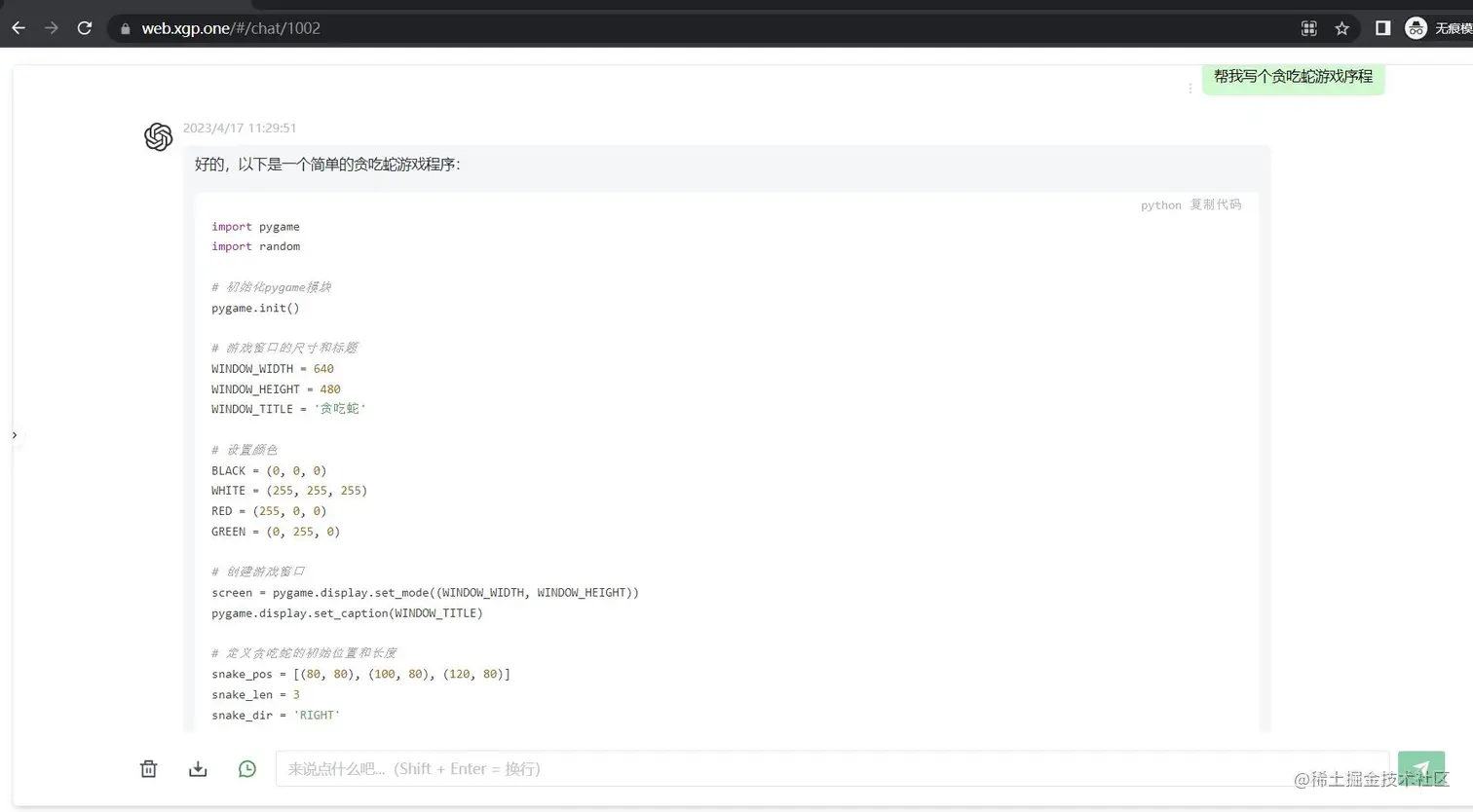The height and width of the screenshot is (812, 1473).
Task: Click the message input field
Action: point(828,768)
